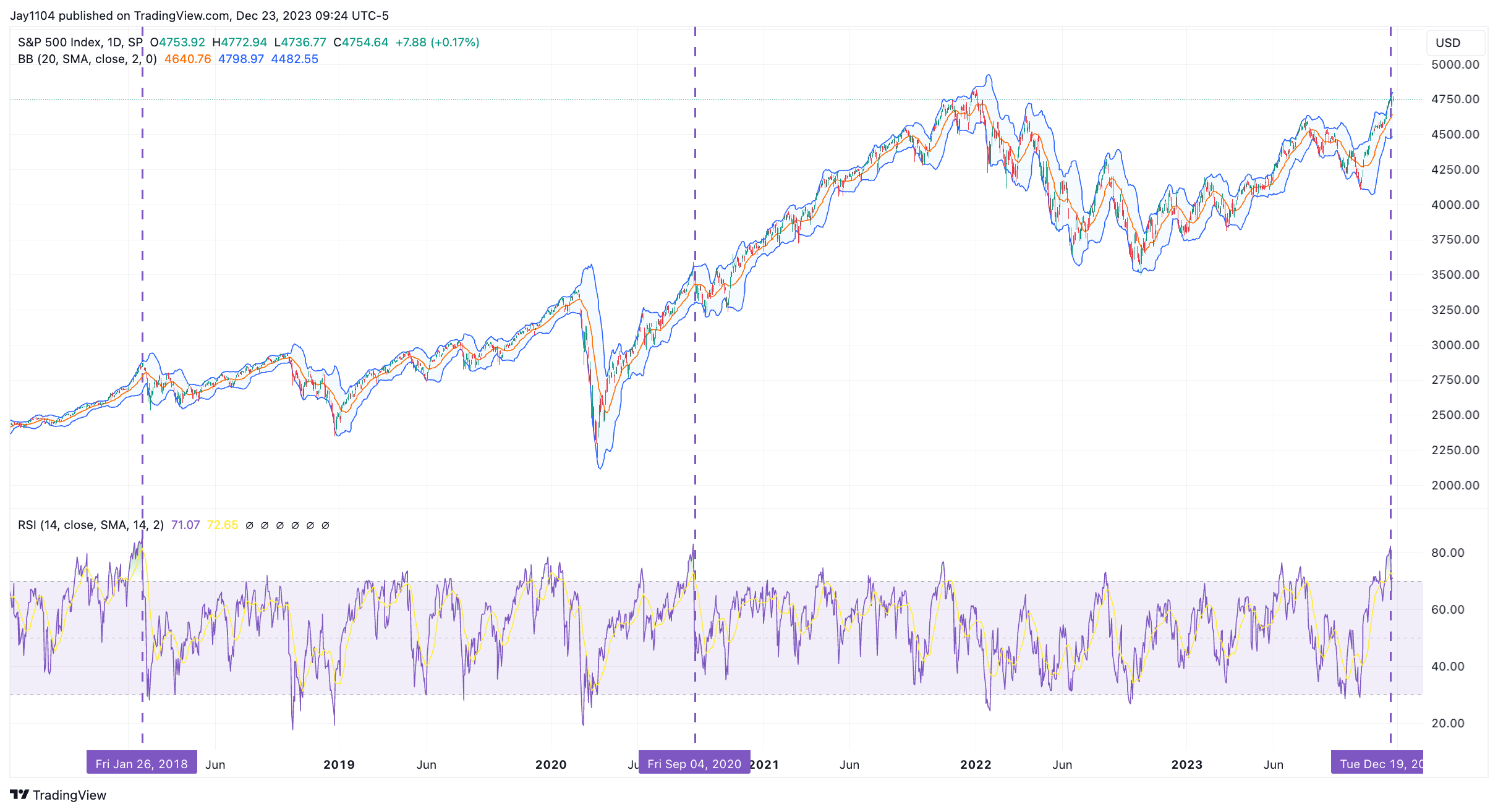Viewport: 1498px width, 812px height.
Task: Select the RSI (14, close, SMA, 14, 2) label
Action: tap(91, 525)
